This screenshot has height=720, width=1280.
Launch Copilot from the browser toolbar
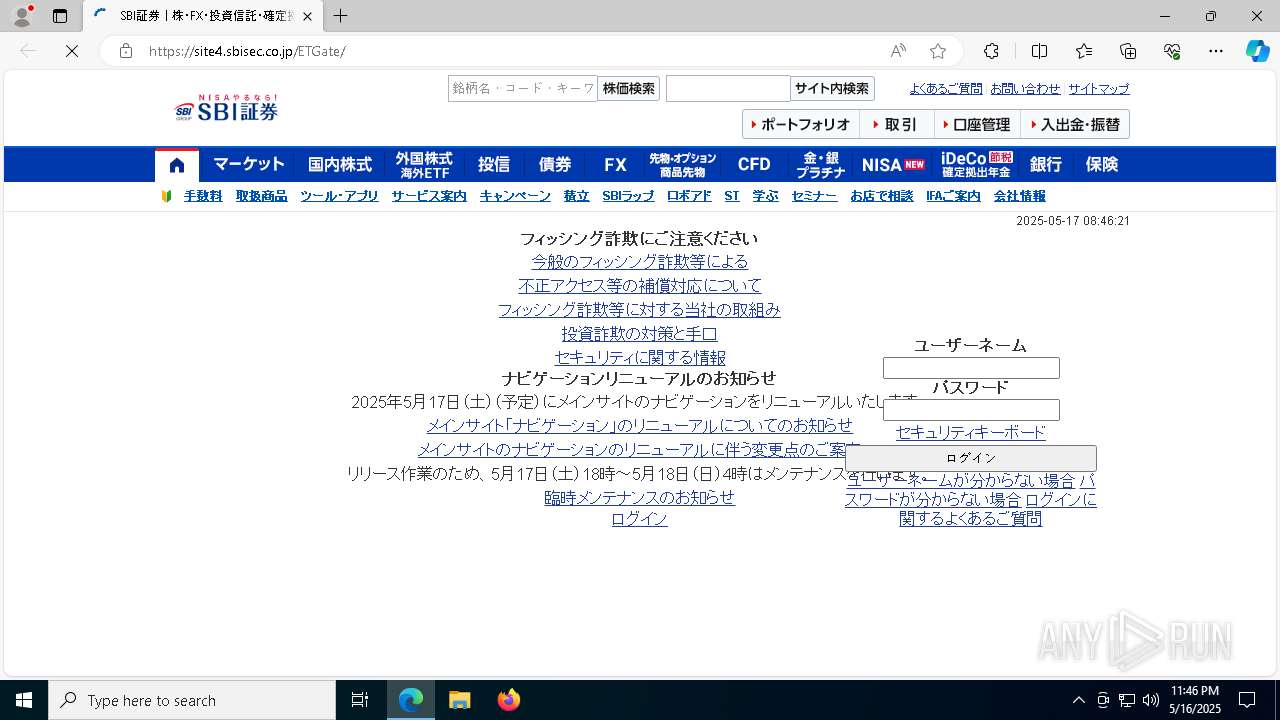pyautogui.click(x=1258, y=51)
